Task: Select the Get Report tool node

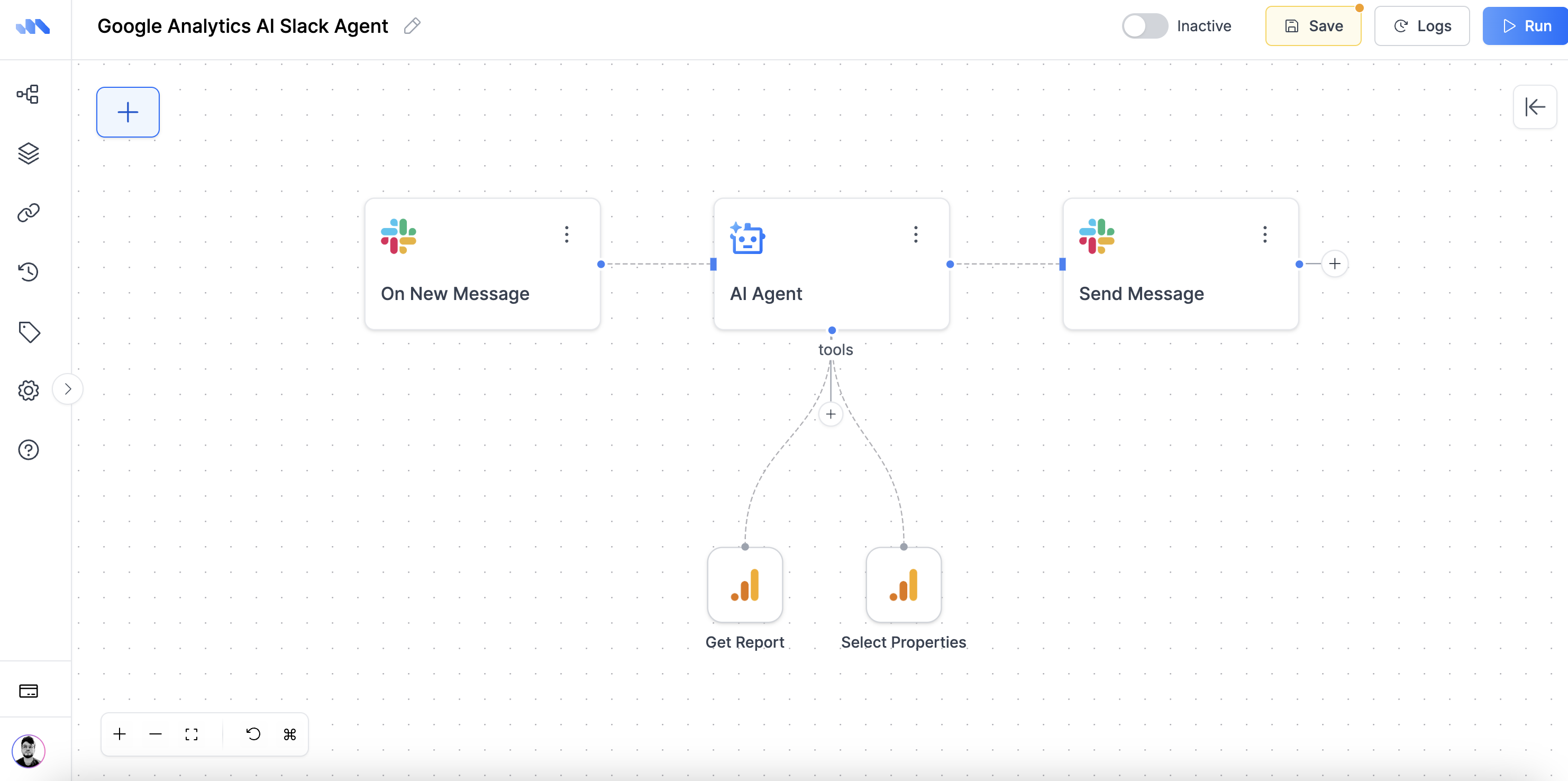Action: 744,585
